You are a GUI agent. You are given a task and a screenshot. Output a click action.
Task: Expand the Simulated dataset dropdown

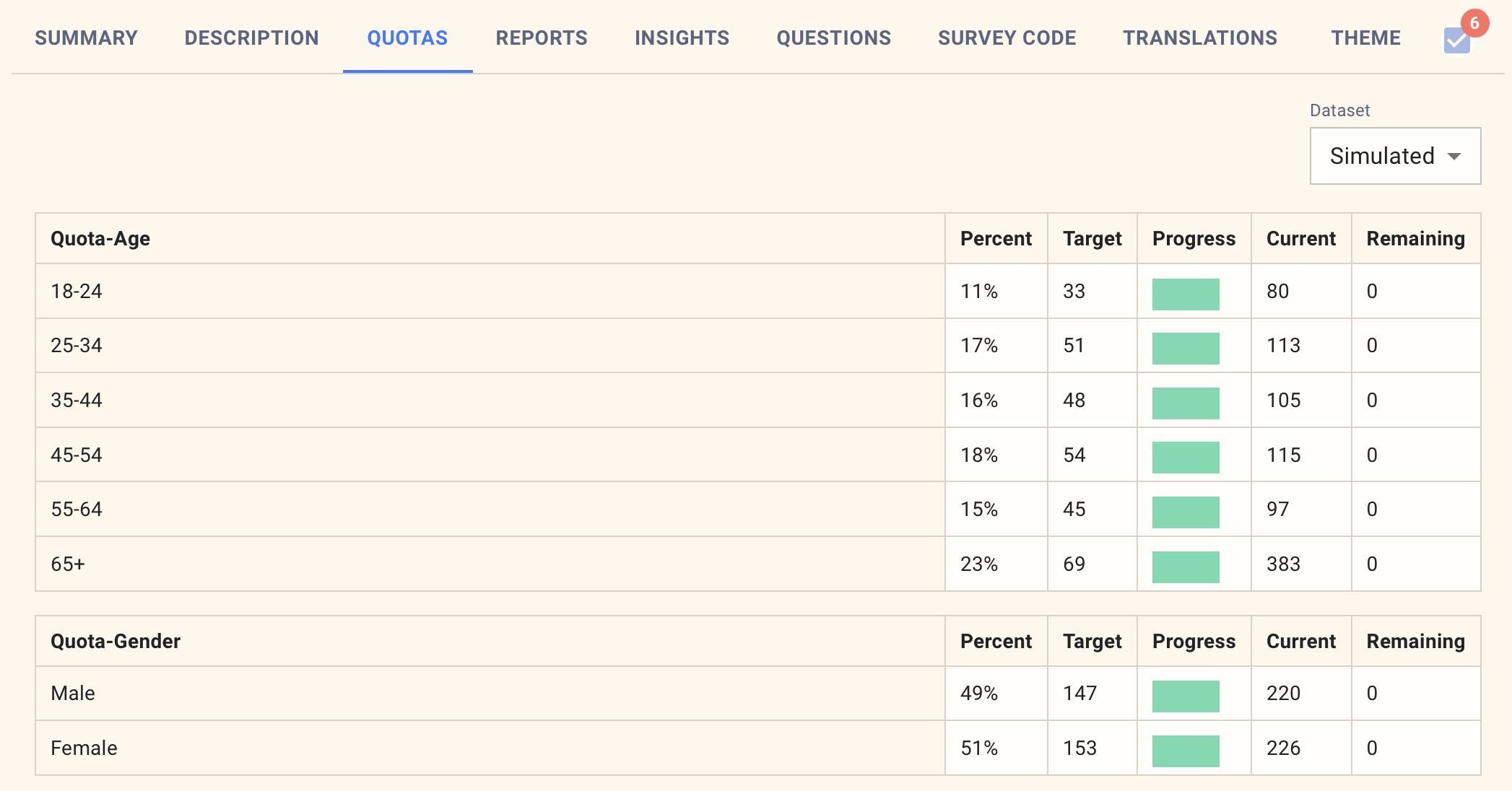(1394, 156)
